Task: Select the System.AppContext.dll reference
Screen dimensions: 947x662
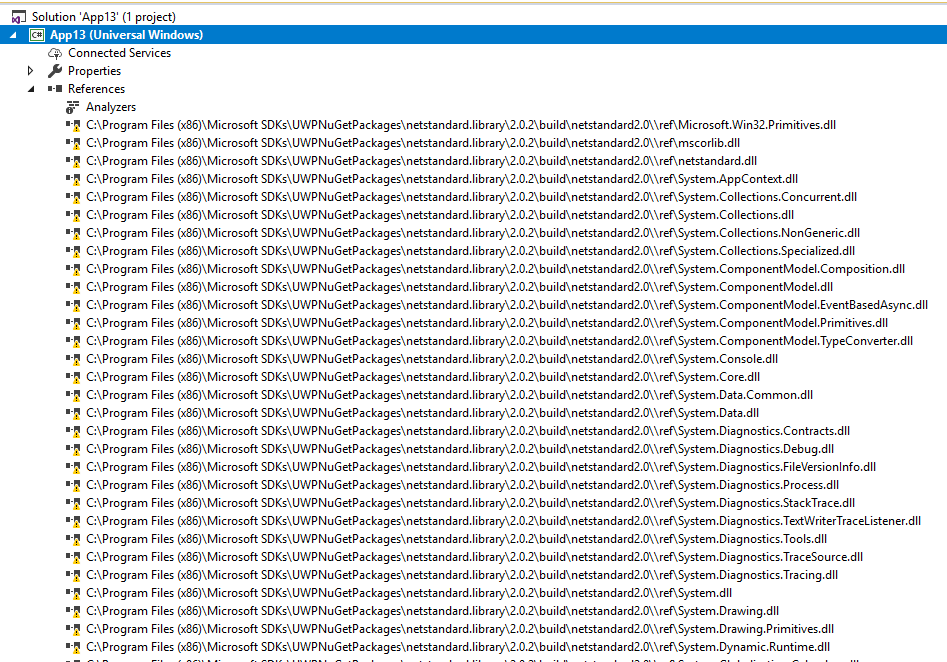Action: [400, 178]
